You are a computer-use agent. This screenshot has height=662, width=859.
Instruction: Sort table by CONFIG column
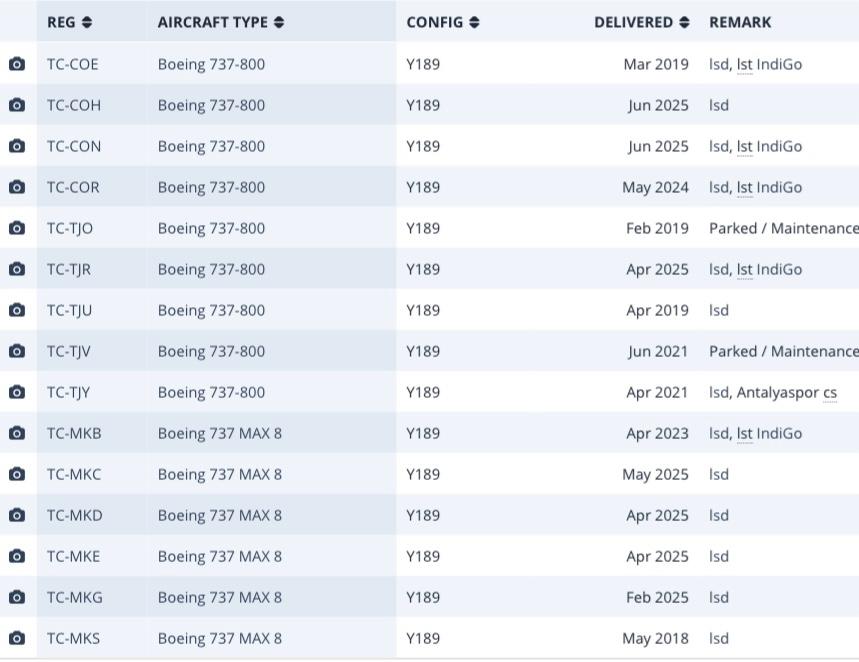(442, 22)
